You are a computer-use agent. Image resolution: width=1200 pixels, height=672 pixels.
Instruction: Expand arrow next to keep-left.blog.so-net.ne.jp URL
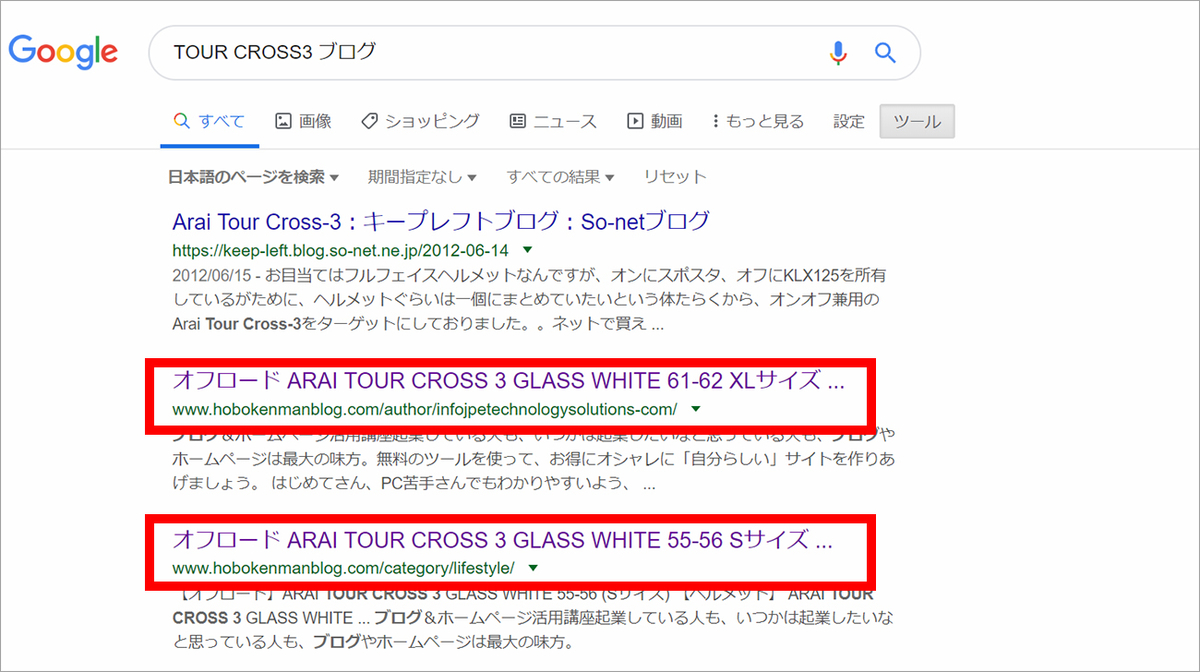[528, 249]
